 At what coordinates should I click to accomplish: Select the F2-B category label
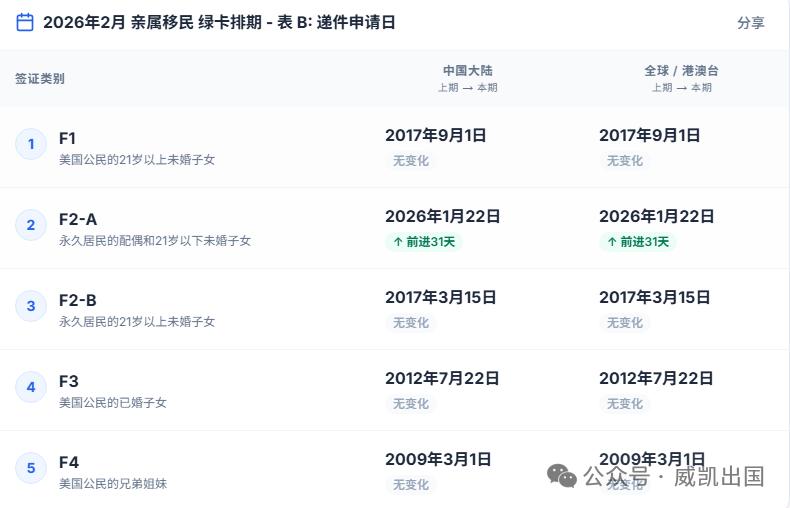(x=78, y=300)
